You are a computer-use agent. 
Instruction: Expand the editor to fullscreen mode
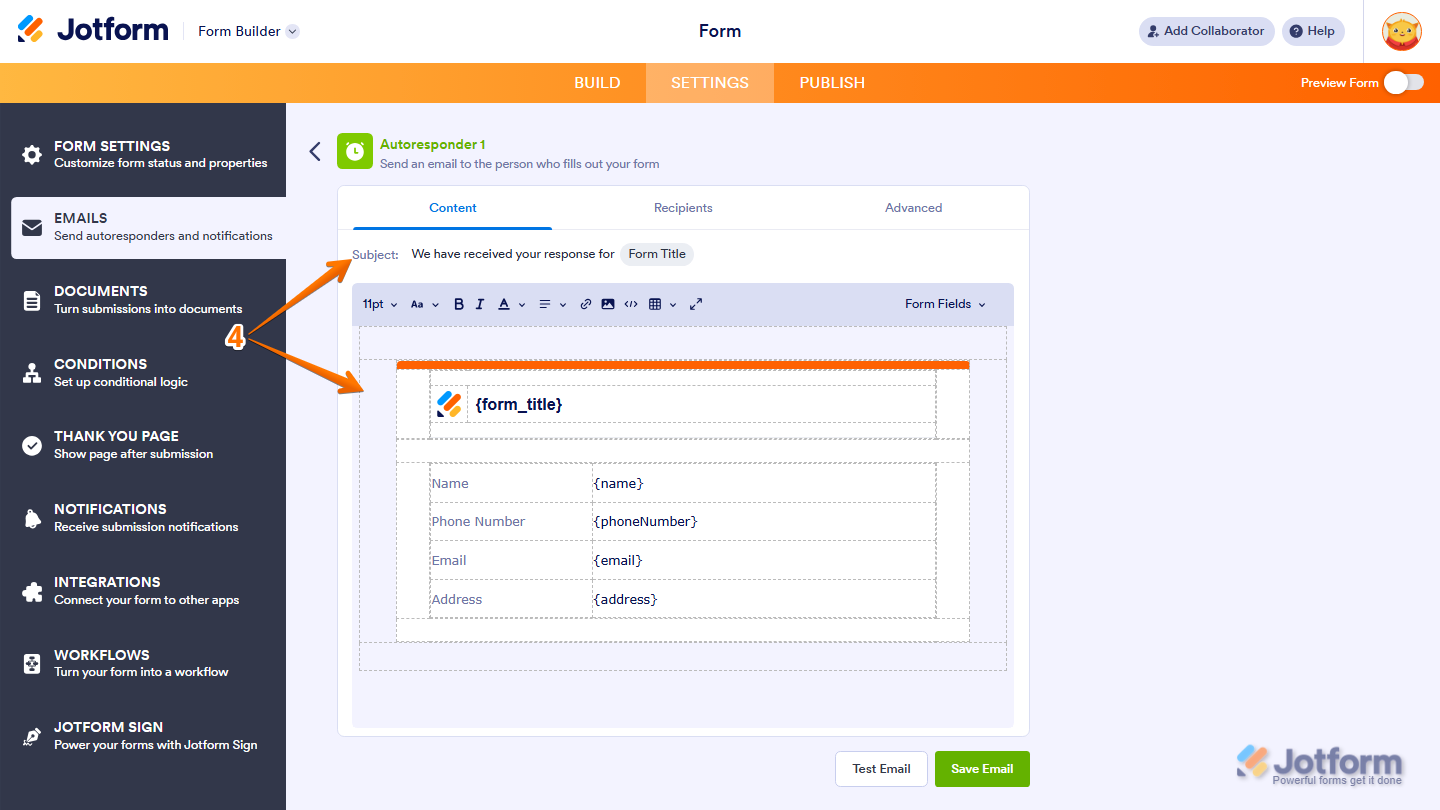(x=695, y=304)
